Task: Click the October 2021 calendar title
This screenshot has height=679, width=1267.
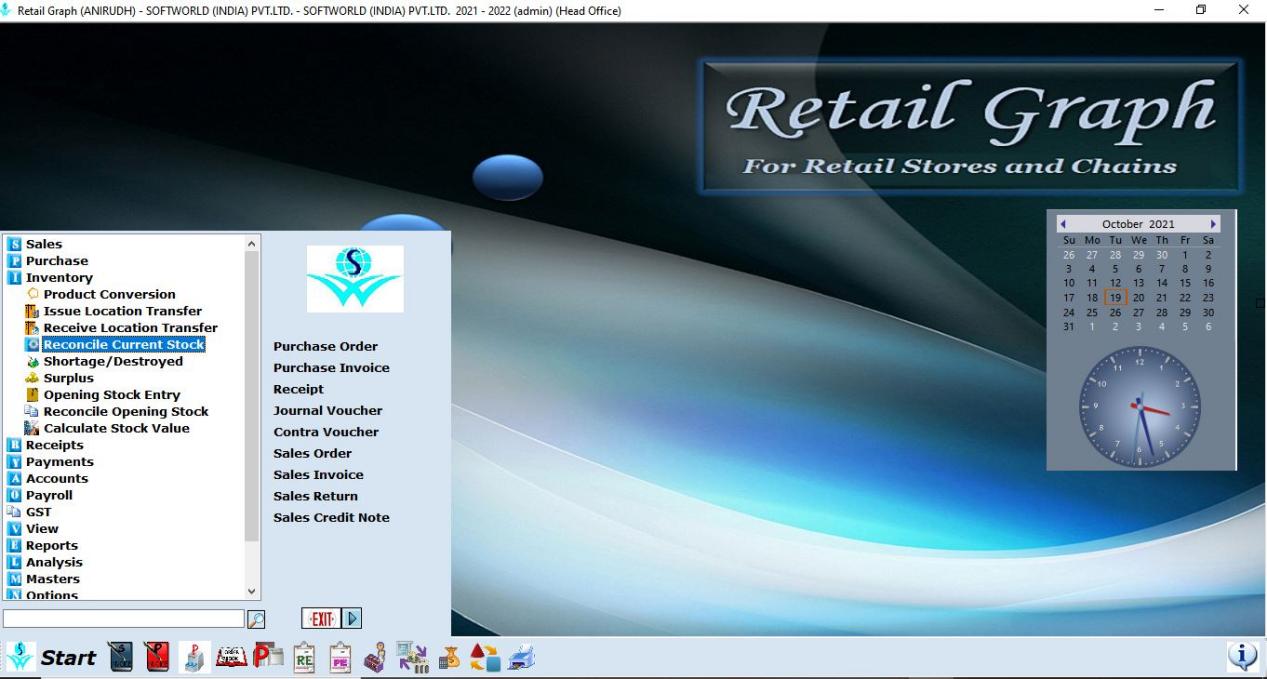Action: click(1138, 224)
